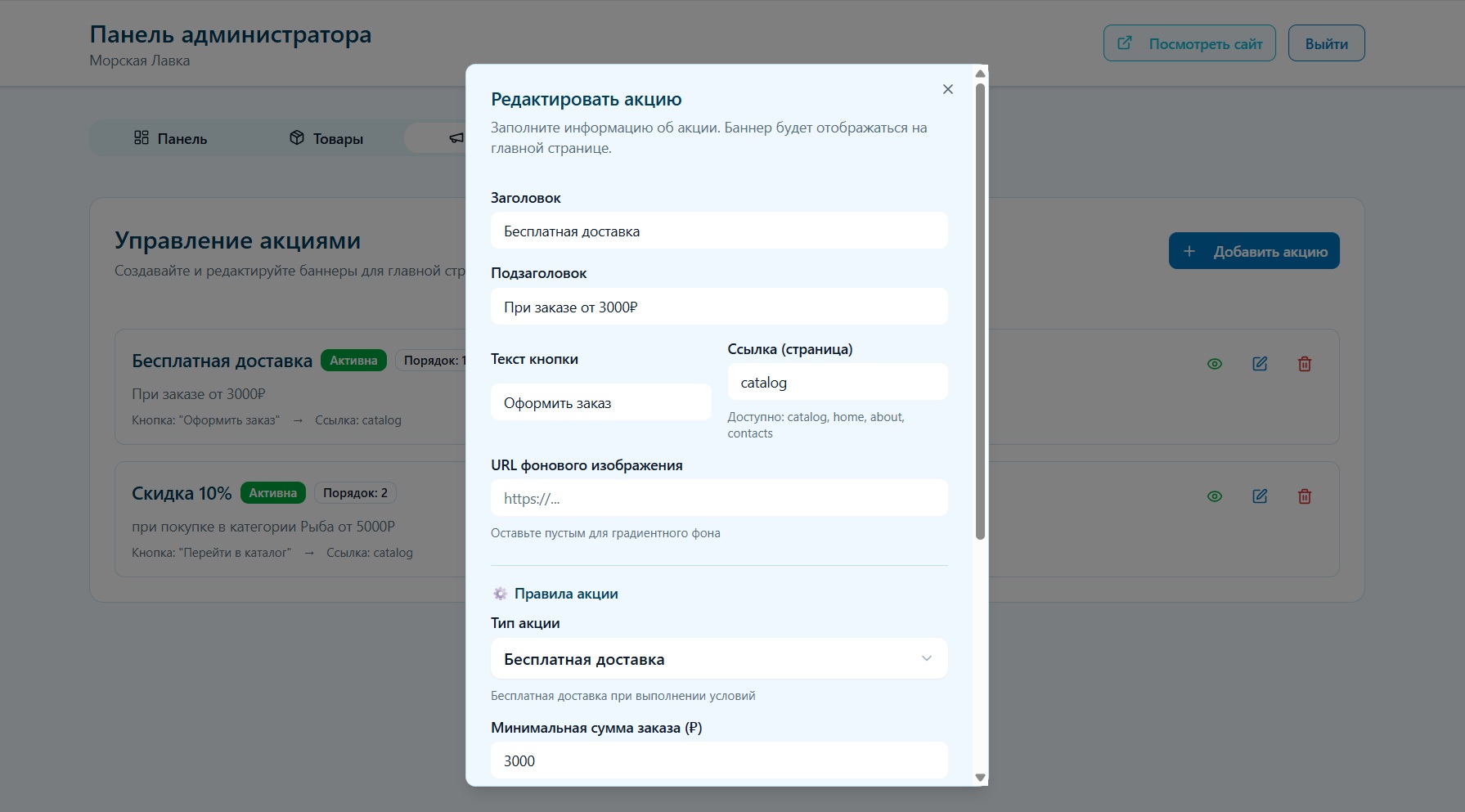The image size is (1465, 812).
Task: Click the Посмотреть сайт button
Action: (x=1189, y=43)
